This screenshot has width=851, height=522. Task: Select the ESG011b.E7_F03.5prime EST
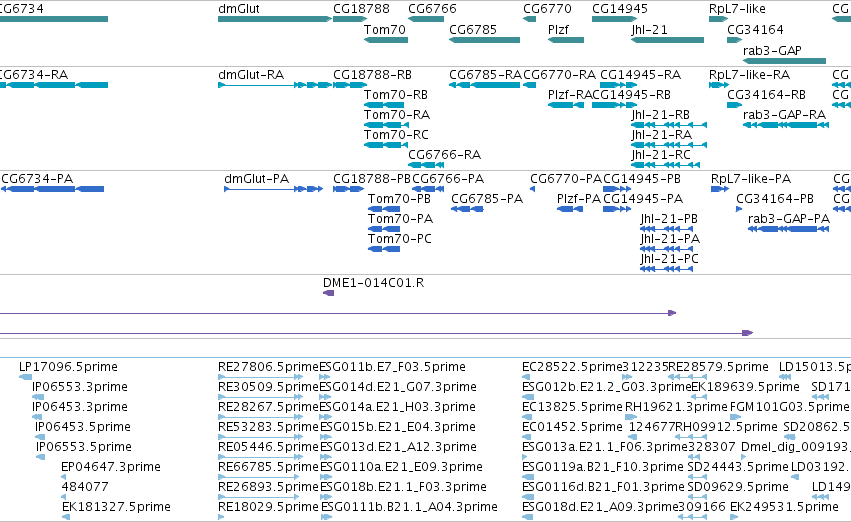coord(325,377)
